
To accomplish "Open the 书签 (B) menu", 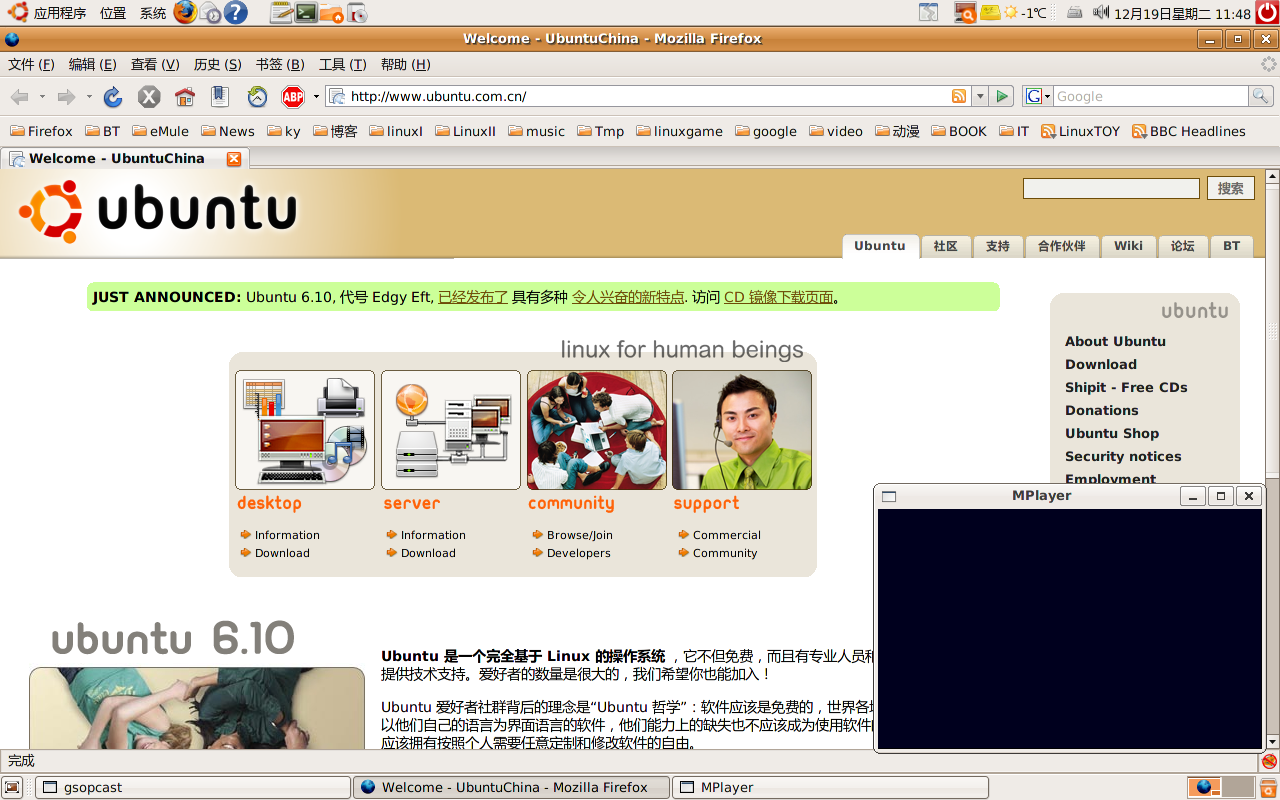I will point(280,64).
